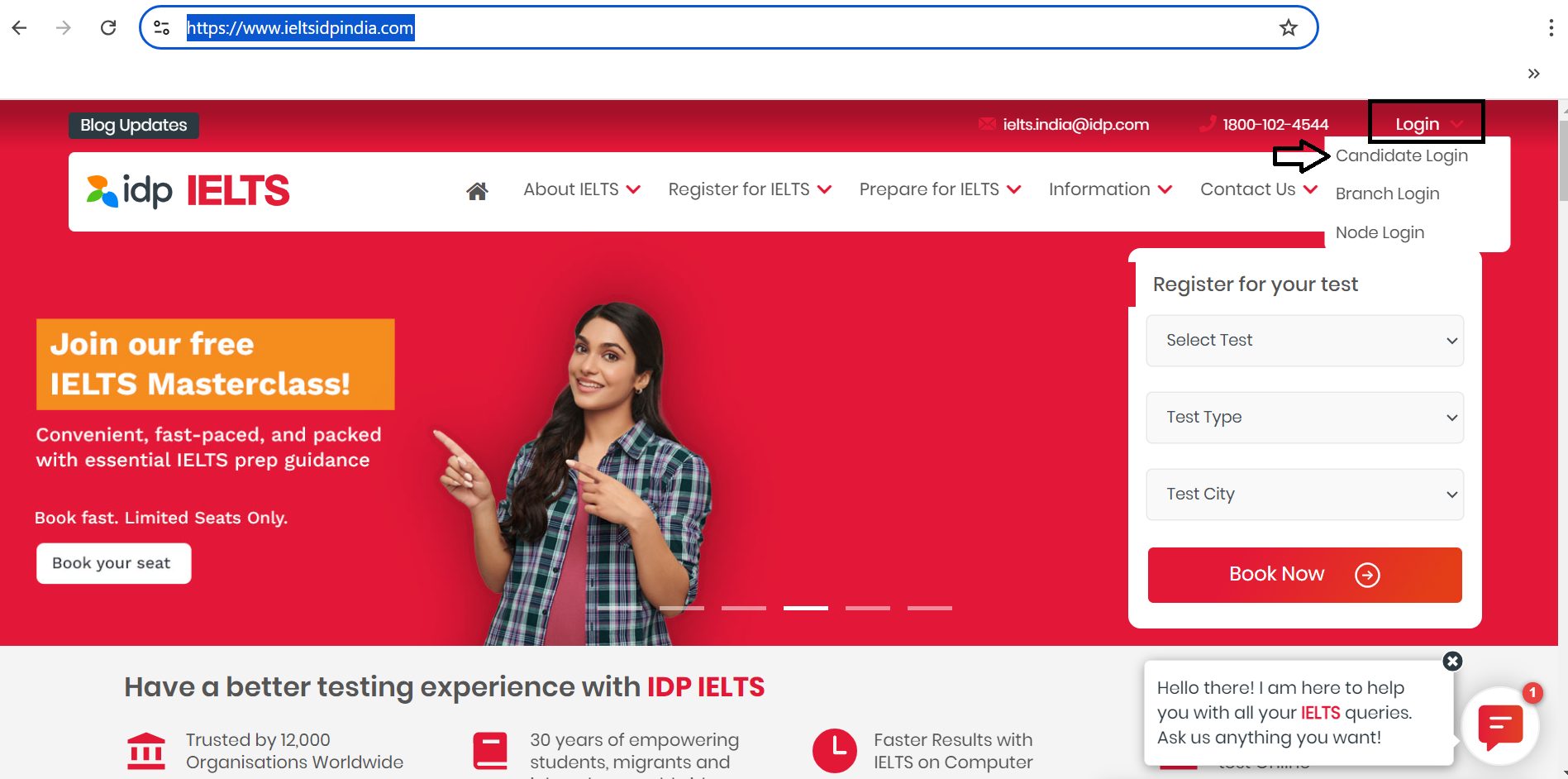Click the email envelope icon beside ielts.india@idp.com

coord(986,123)
